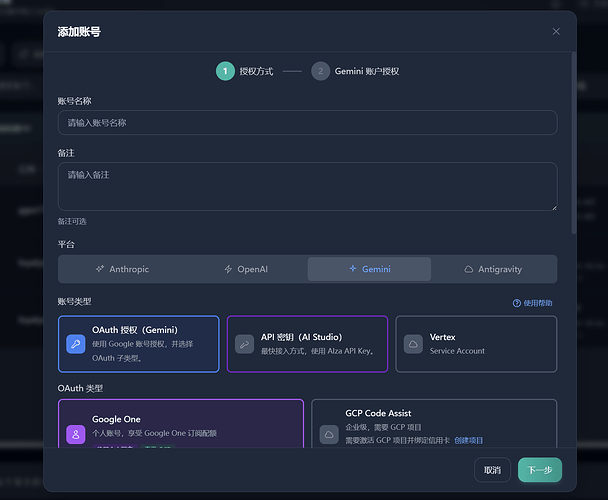Image resolution: width=608 pixels, height=500 pixels.
Task: Switch platform to OpenAI tab
Action: coord(246,269)
